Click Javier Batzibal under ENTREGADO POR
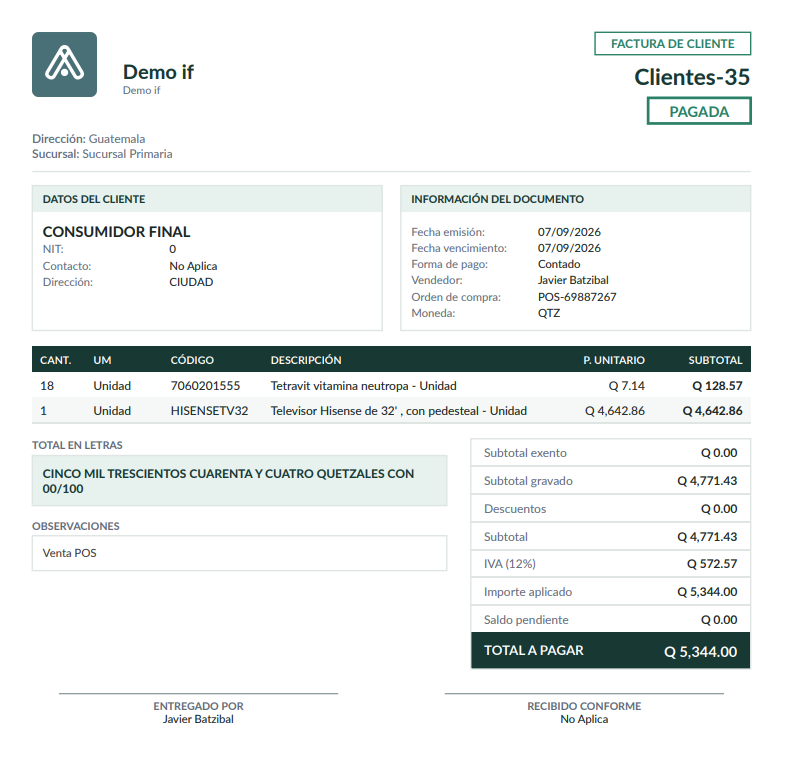Viewport: 785px width, 776px height. point(198,719)
